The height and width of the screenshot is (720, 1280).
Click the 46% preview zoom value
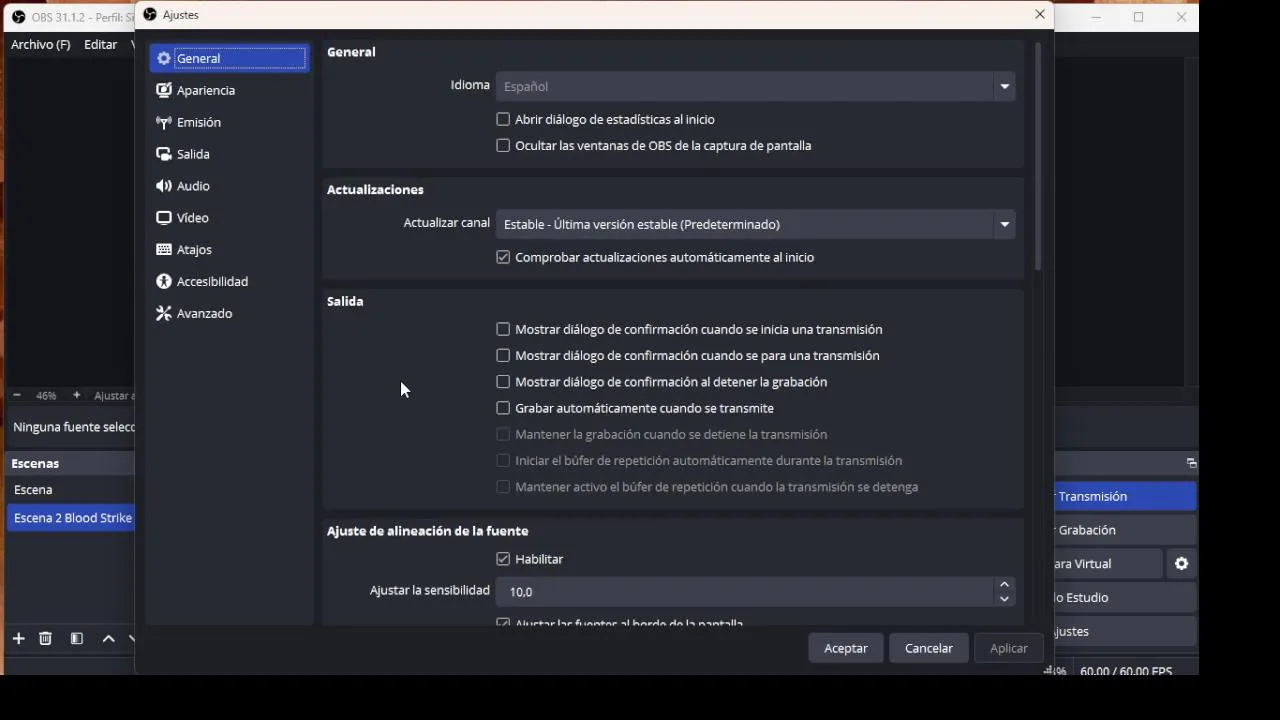pos(46,395)
